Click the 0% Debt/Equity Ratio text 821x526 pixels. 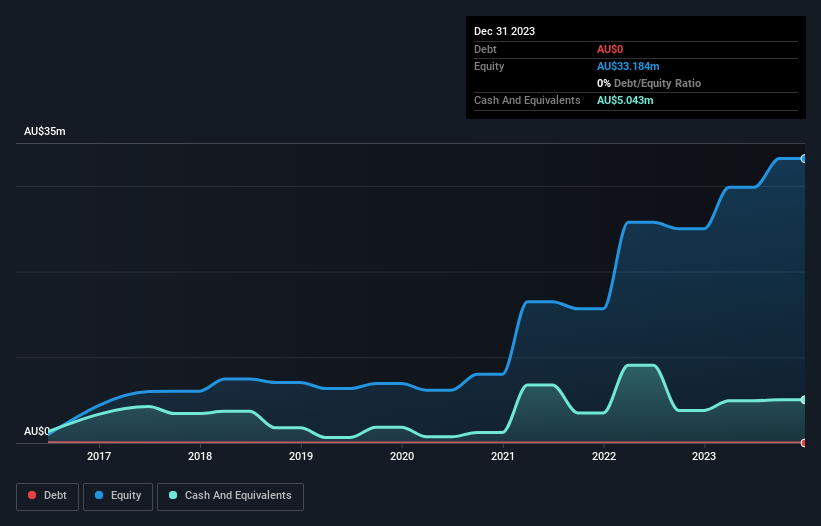click(x=649, y=83)
